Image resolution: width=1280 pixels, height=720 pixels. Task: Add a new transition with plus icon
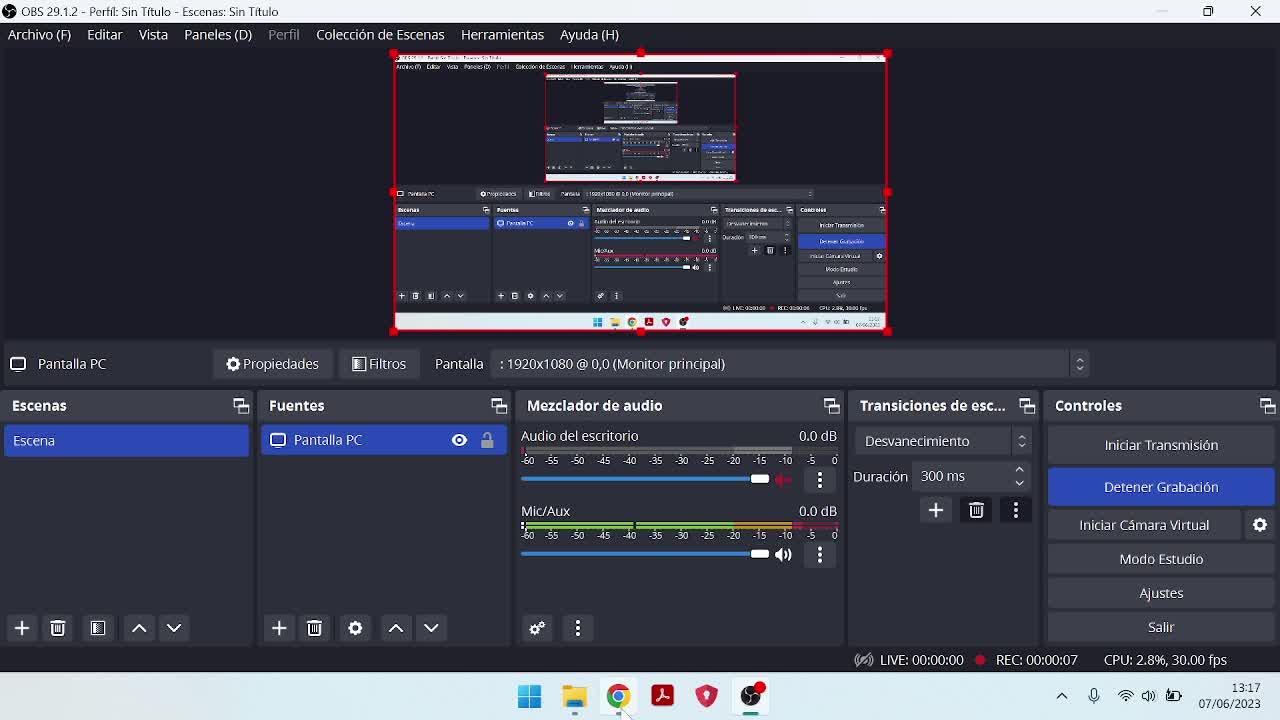coord(936,510)
